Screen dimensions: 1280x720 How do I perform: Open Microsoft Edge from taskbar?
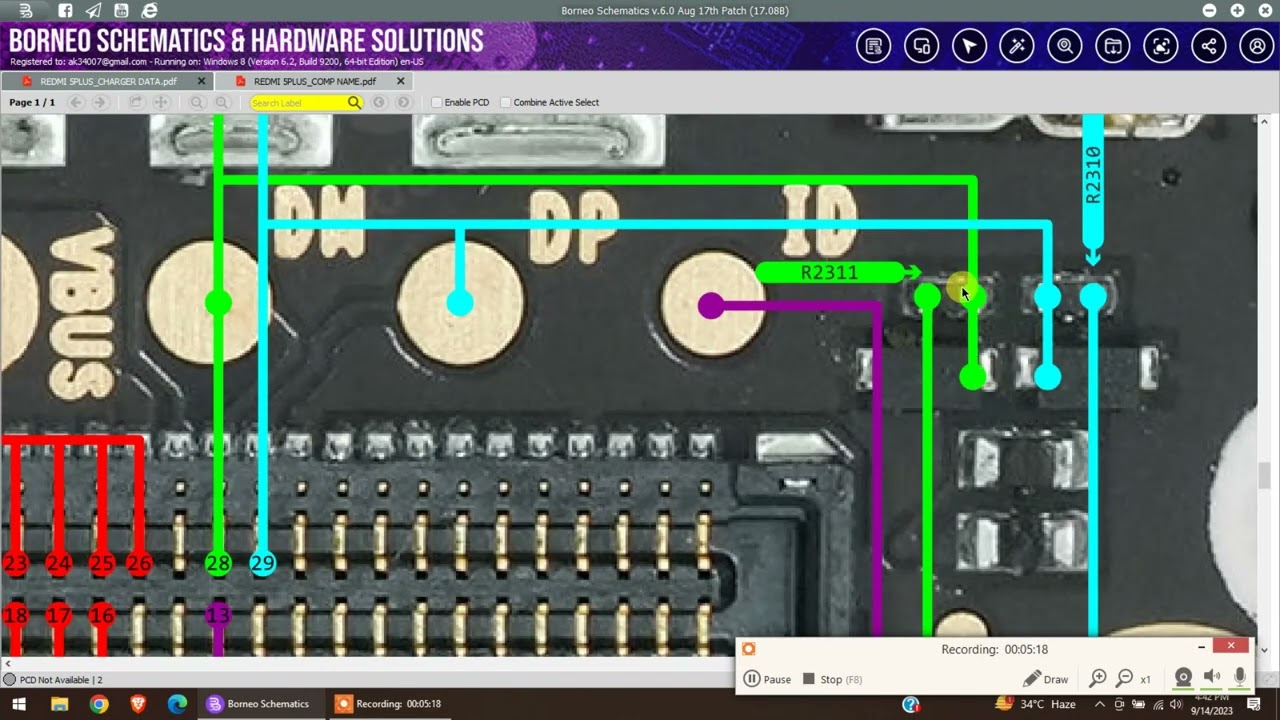[177, 704]
